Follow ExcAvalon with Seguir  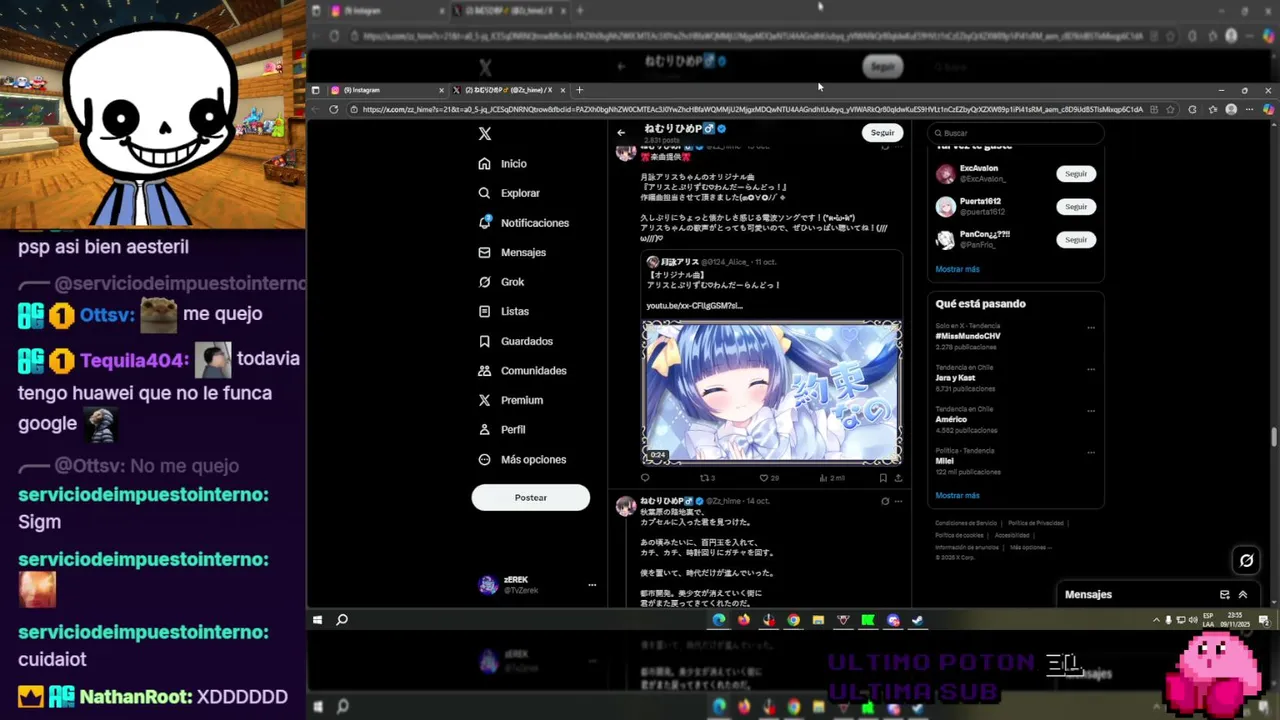(x=1076, y=174)
